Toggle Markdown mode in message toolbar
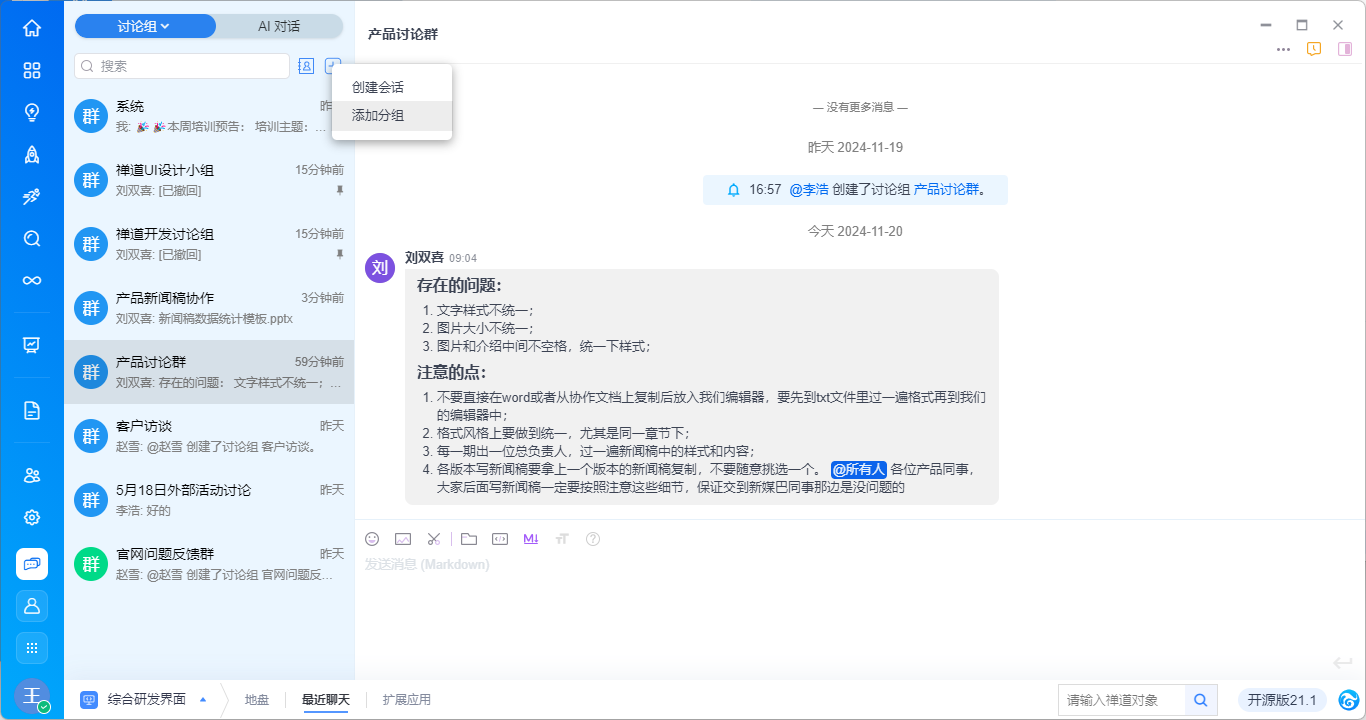 click(530, 539)
